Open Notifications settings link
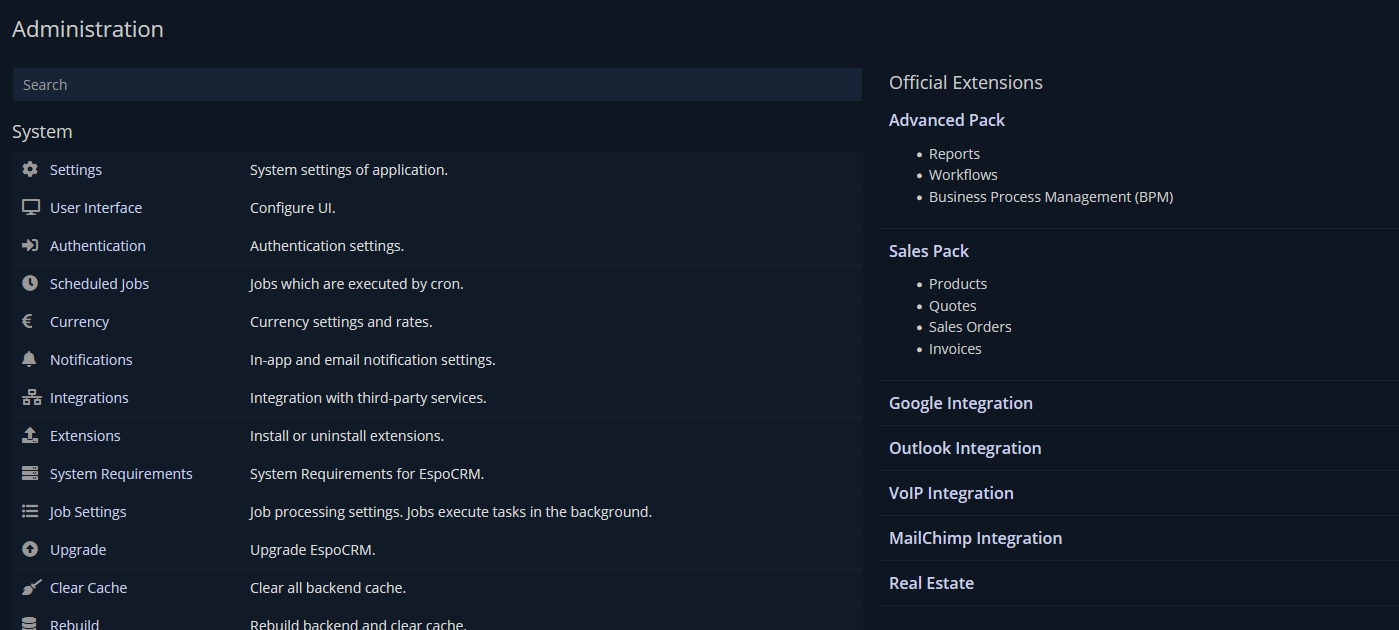 pos(91,360)
